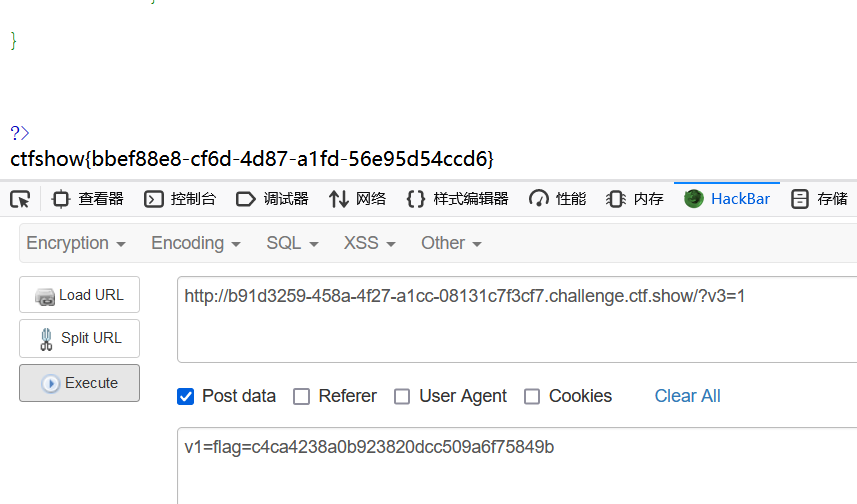The width and height of the screenshot is (857, 504).
Task: Expand the Encryption dropdown menu
Action: (x=76, y=243)
